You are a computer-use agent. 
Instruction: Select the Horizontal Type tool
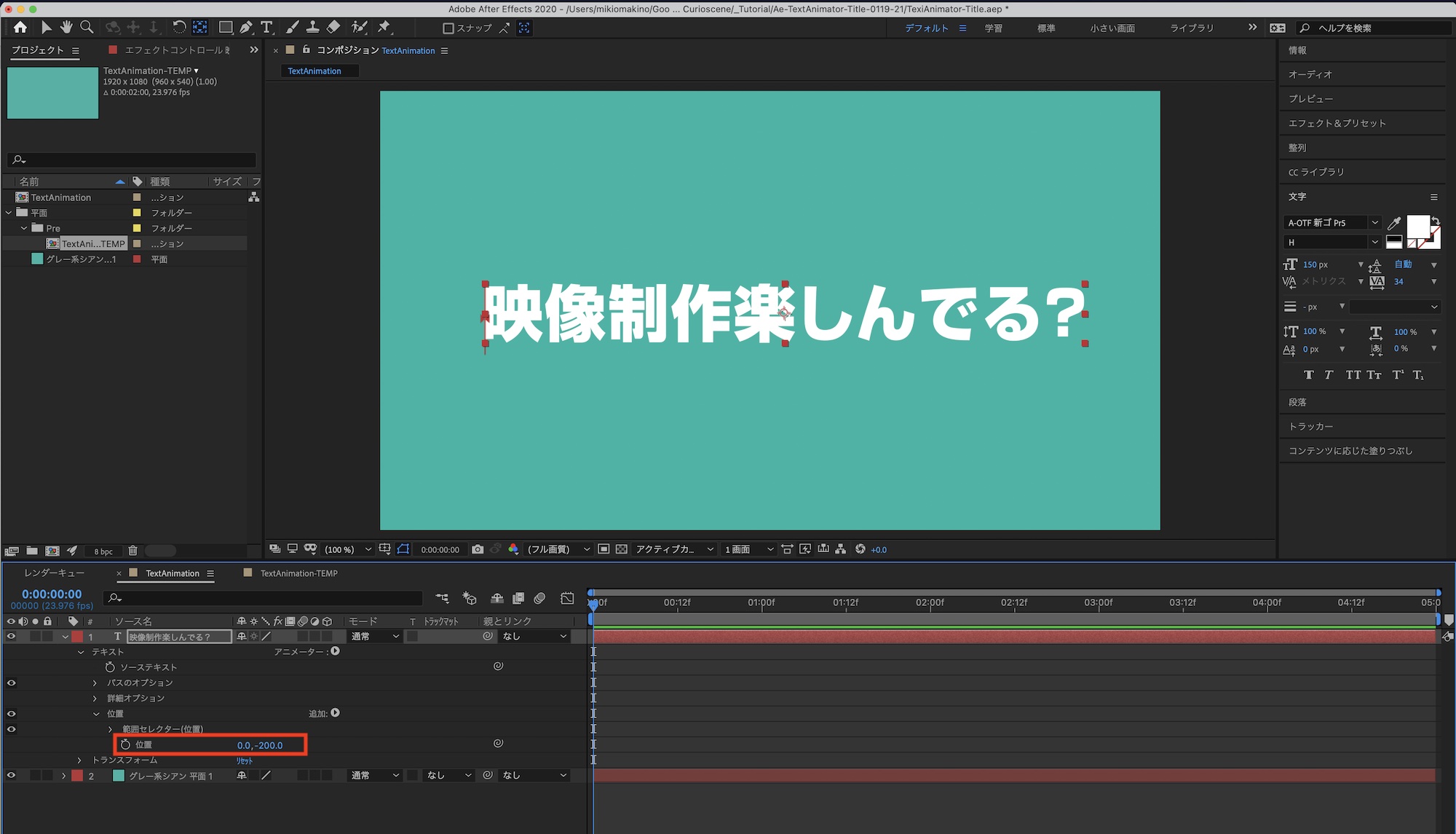266,28
